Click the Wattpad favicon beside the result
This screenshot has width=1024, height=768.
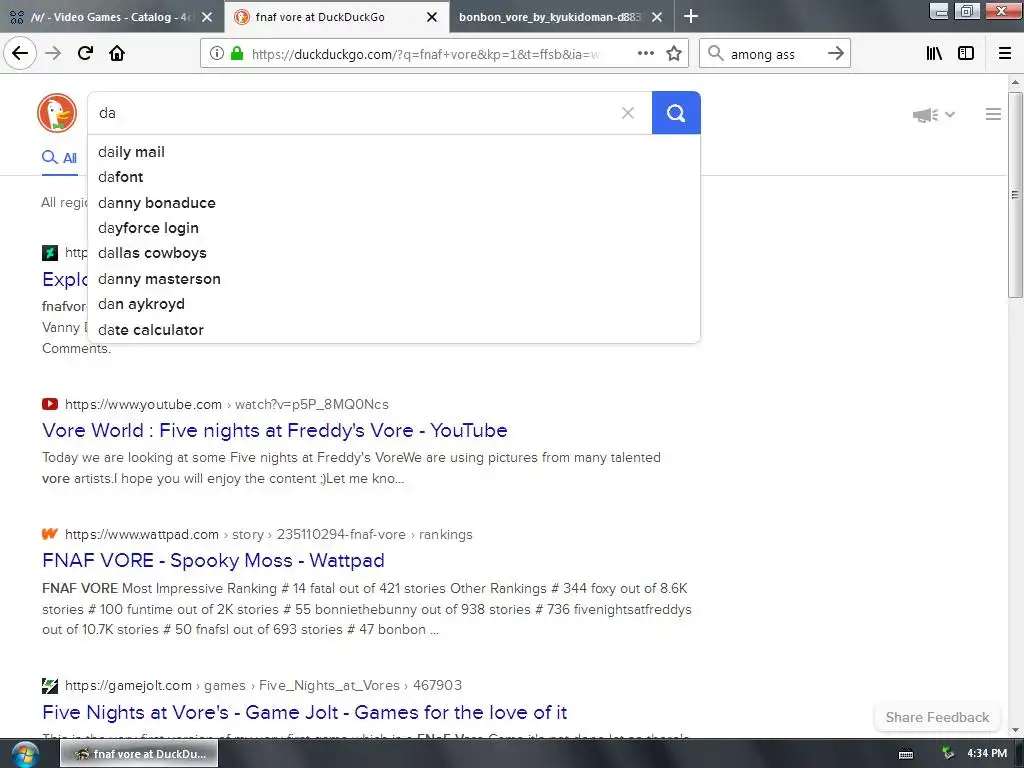(x=50, y=534)
